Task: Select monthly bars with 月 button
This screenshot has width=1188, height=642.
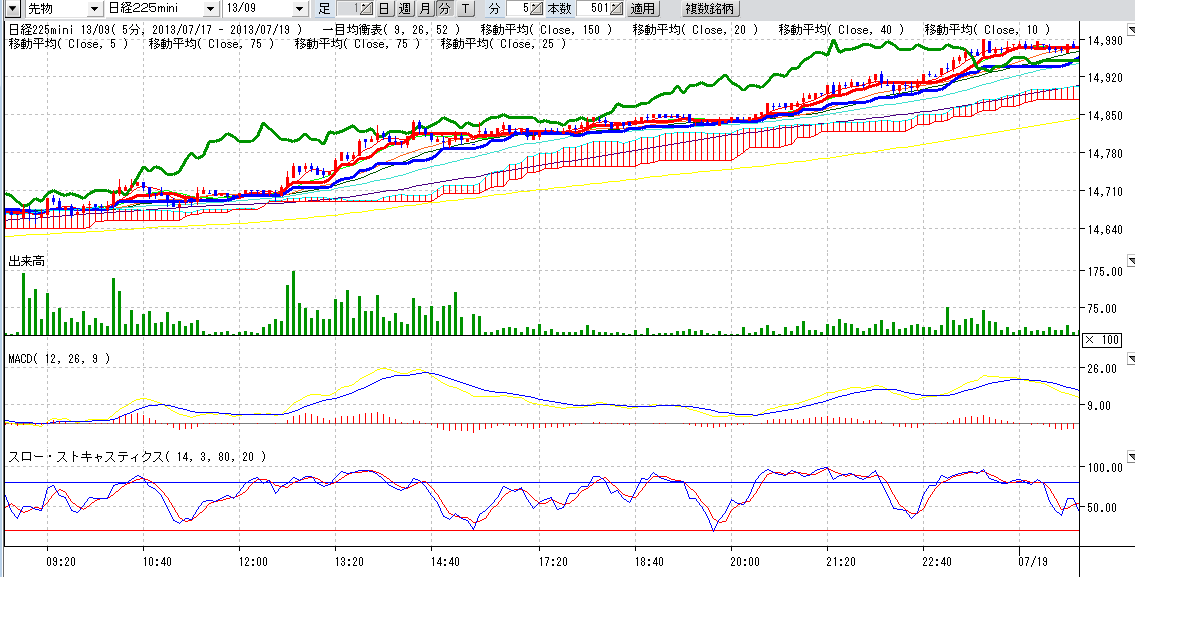Action: [x=424, y=8]
